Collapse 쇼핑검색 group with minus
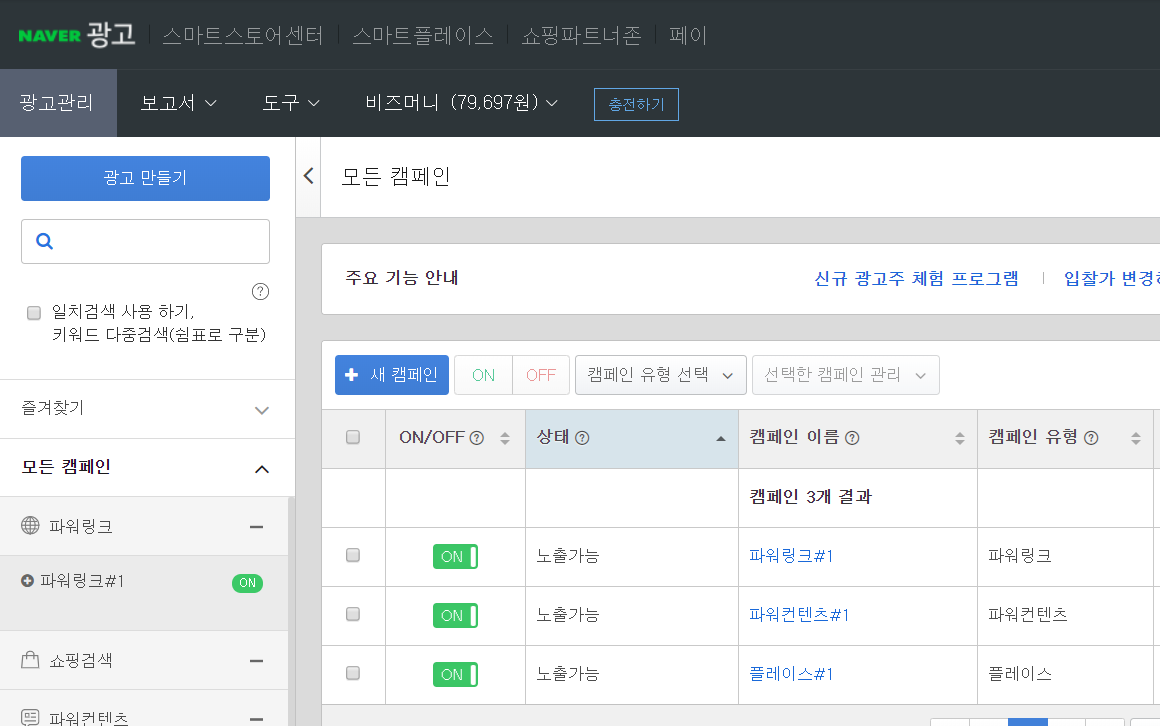Viewport: 1160px width, 726px height. (x=257, y=661)
